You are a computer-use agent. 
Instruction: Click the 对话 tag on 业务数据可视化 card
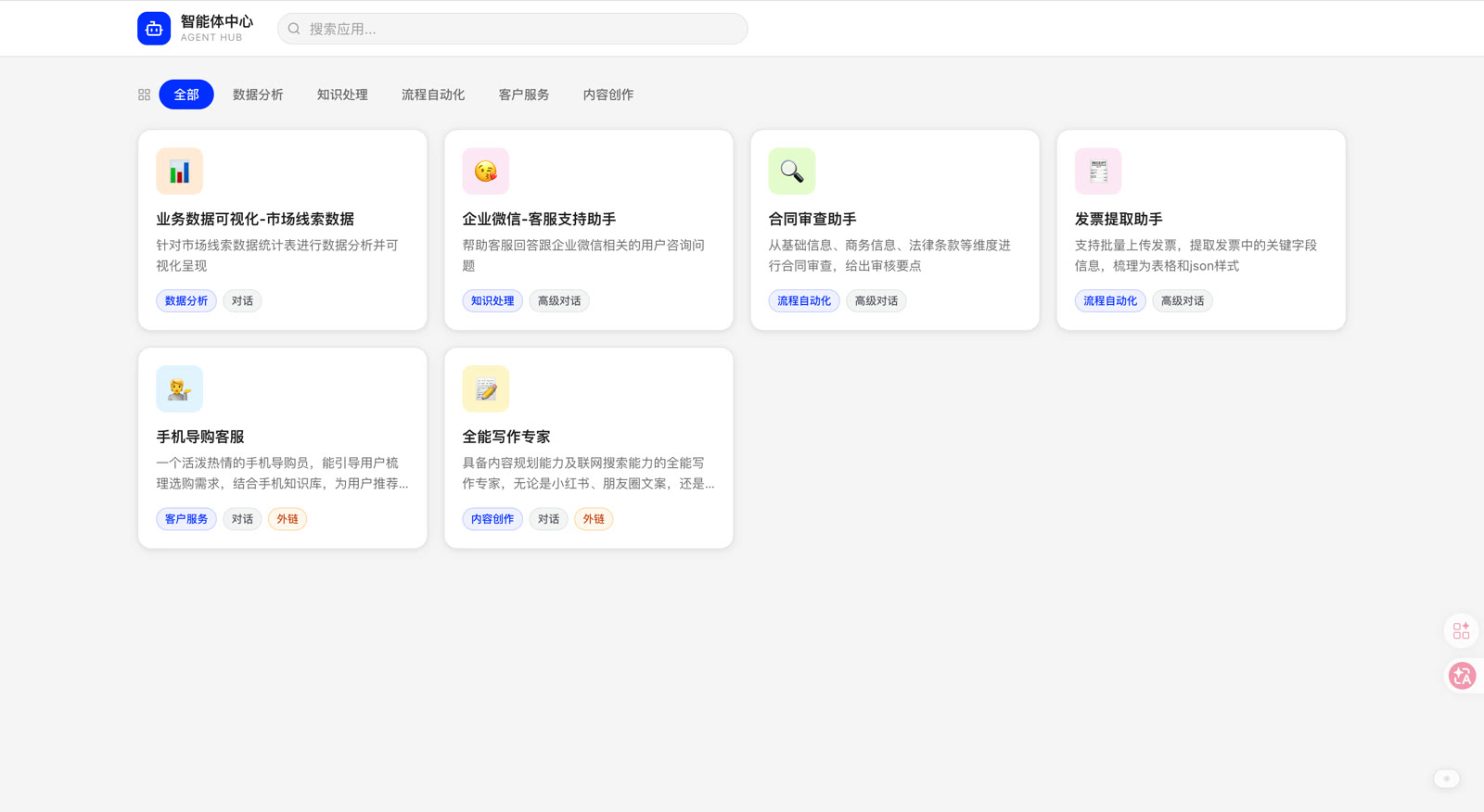click(242, 301)
